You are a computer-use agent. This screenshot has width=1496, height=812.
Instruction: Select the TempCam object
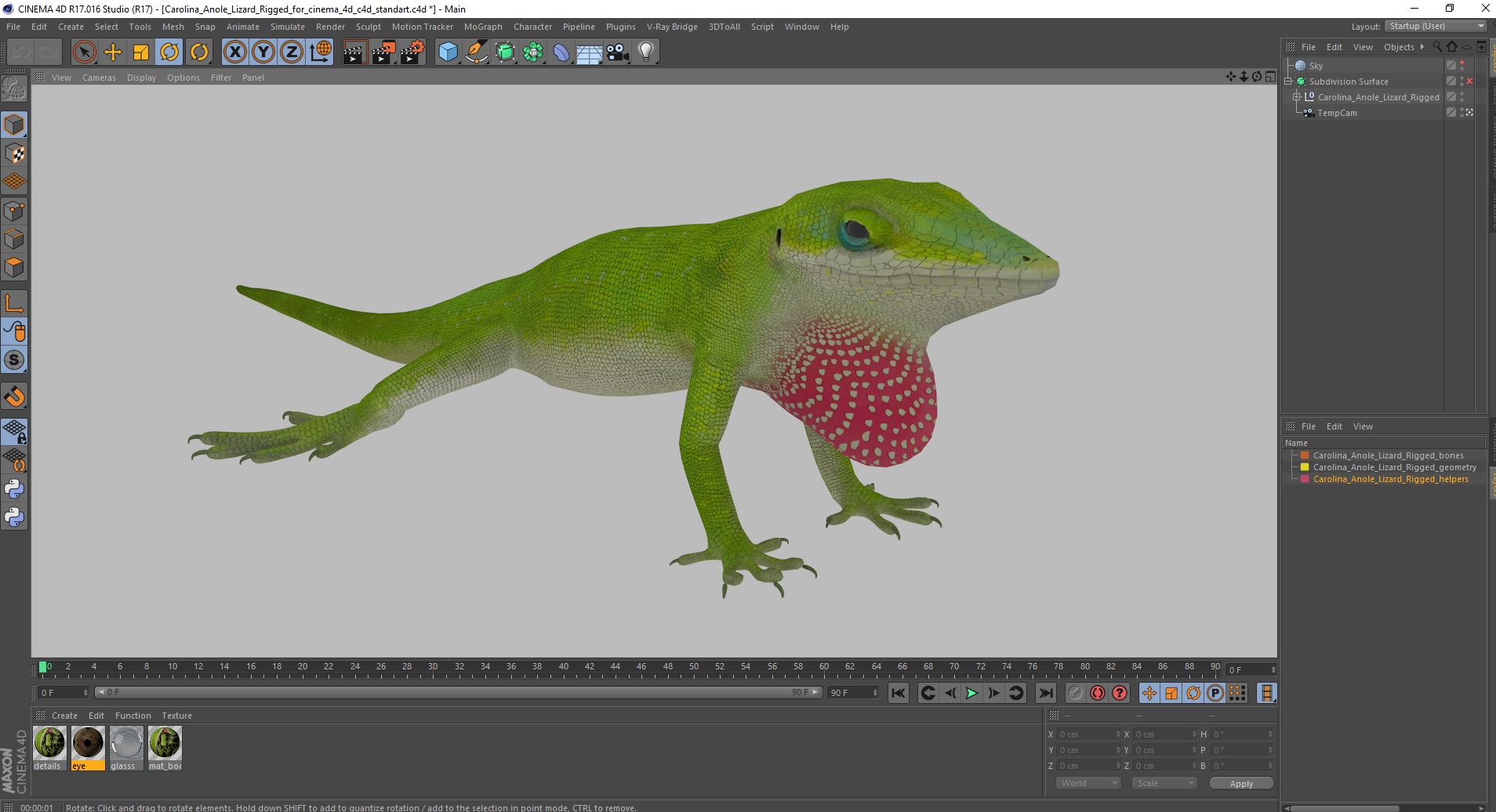pyautogui.click(x=1337, y=113)
